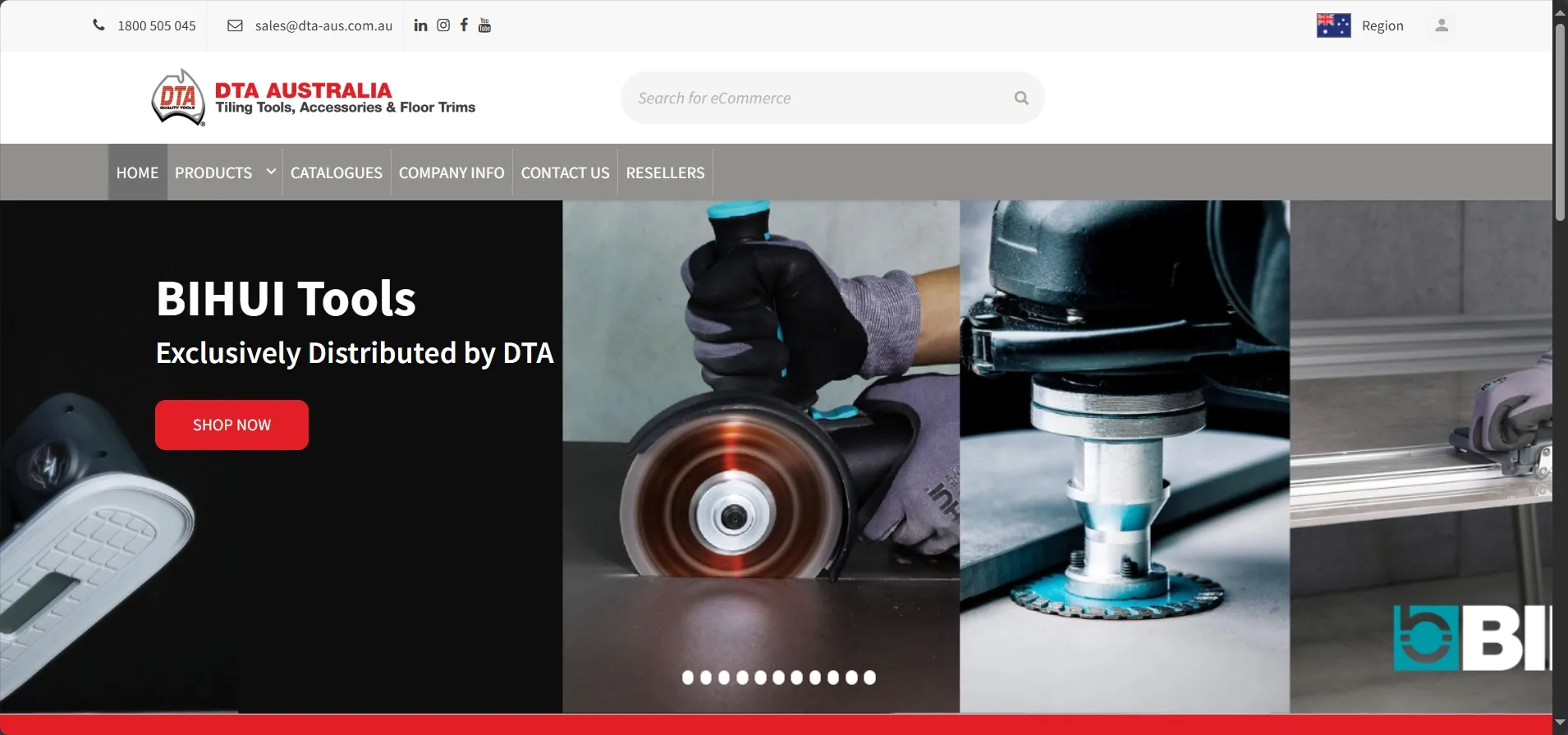The width and height of the screenshot is (1568, 735).
Task: Select the fourth carousel slide dot
Action: pos(742,678)
